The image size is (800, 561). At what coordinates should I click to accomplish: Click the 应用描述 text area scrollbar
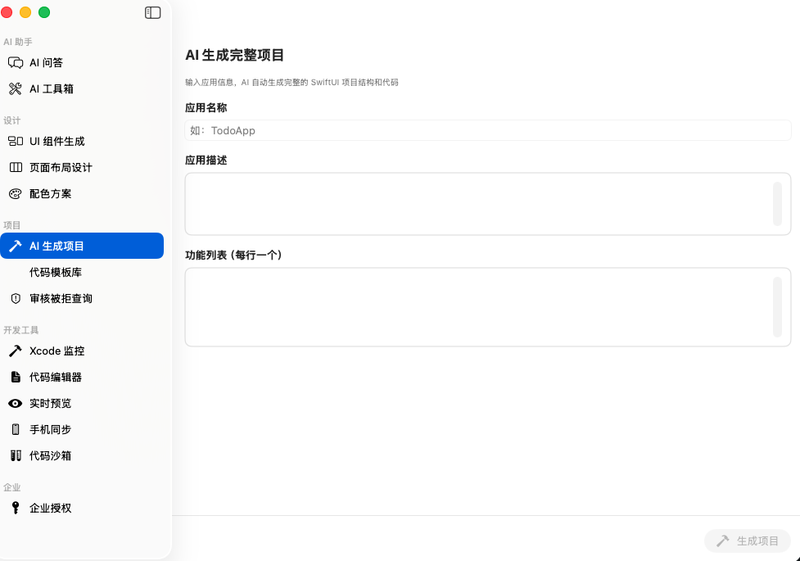[x=778, y=204]
